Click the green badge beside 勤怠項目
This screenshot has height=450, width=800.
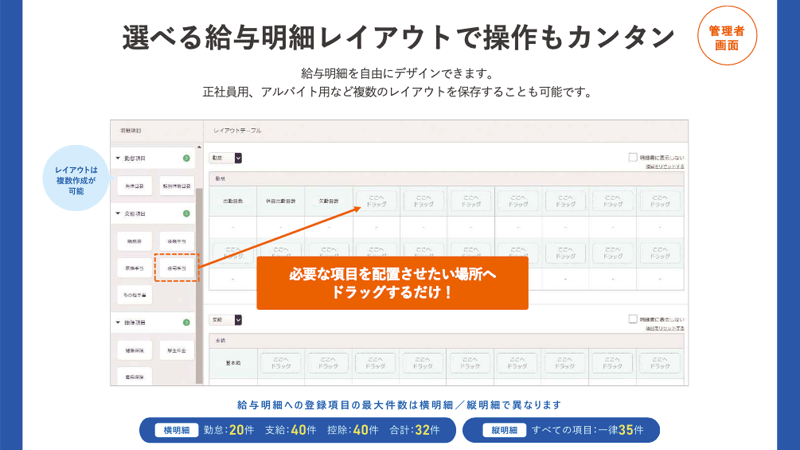click(x=186, y=159)
